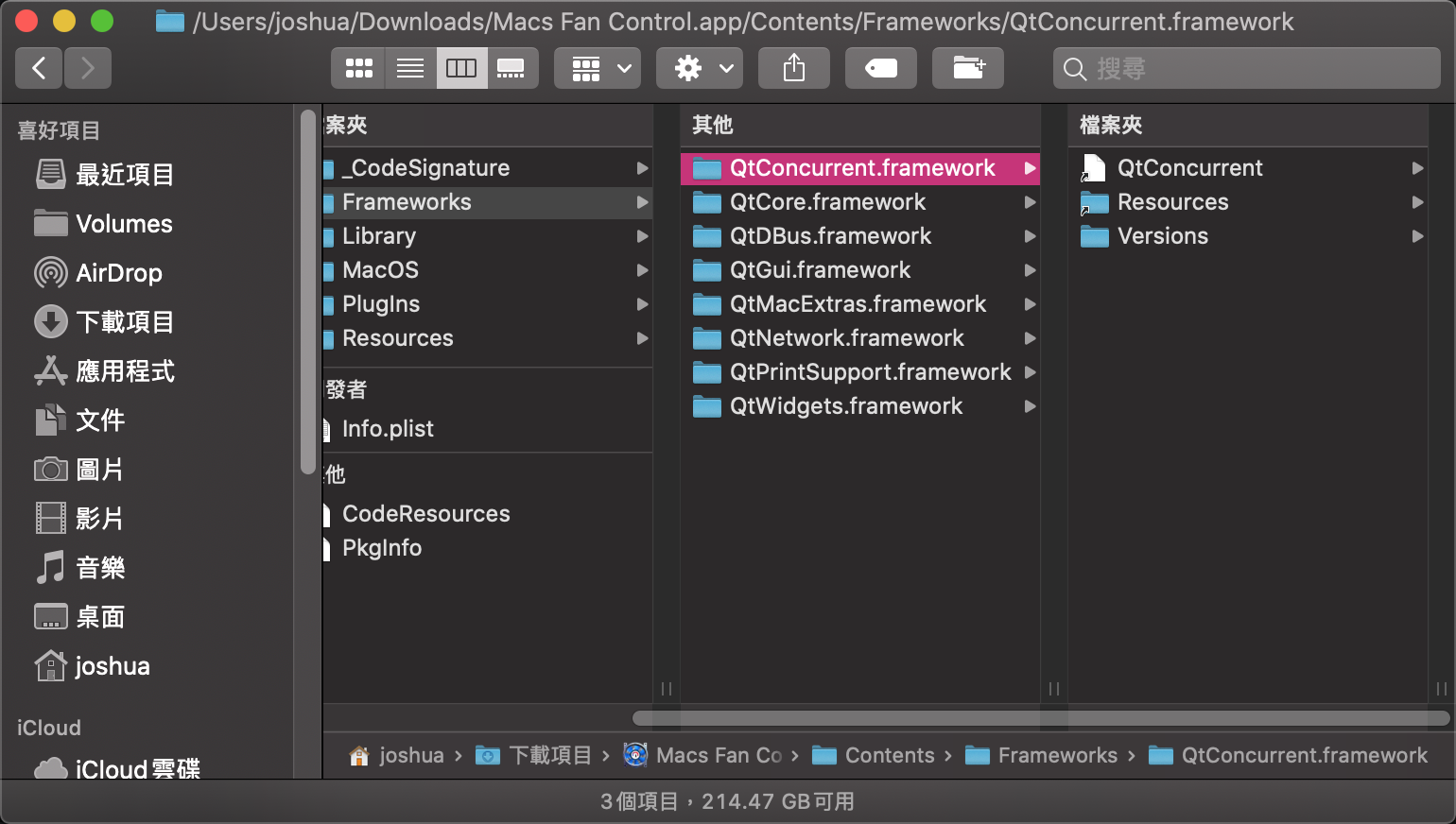The image size is (1456, 824).
Task: Open 文件 in the sidebar
Action: tap(80, 421)
